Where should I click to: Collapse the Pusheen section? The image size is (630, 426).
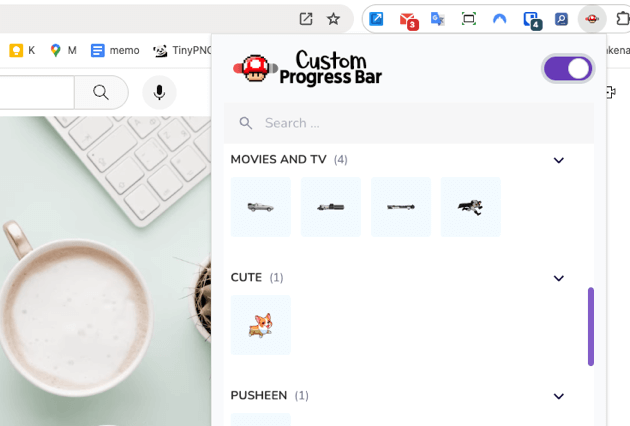558,396
